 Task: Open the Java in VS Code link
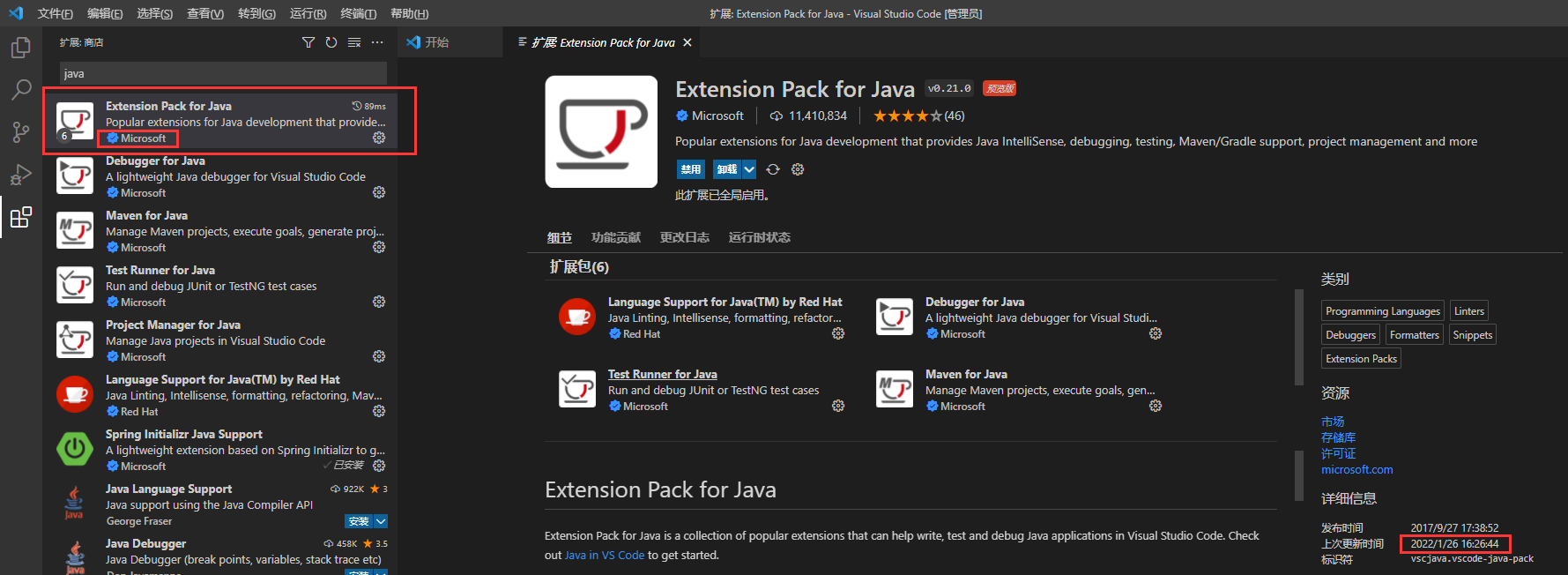[x=605, y=555]
